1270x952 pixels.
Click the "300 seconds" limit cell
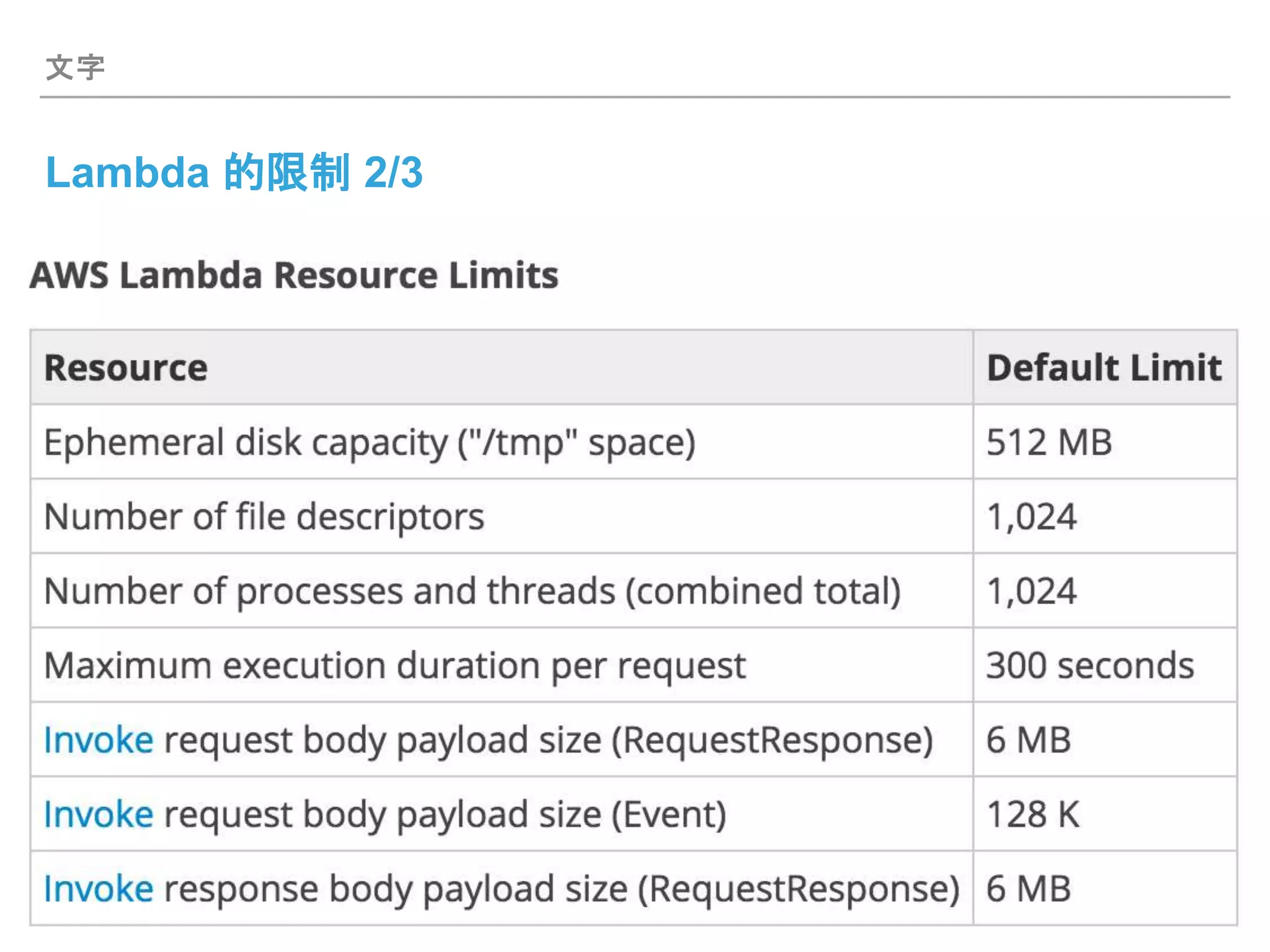point(1090,666)
